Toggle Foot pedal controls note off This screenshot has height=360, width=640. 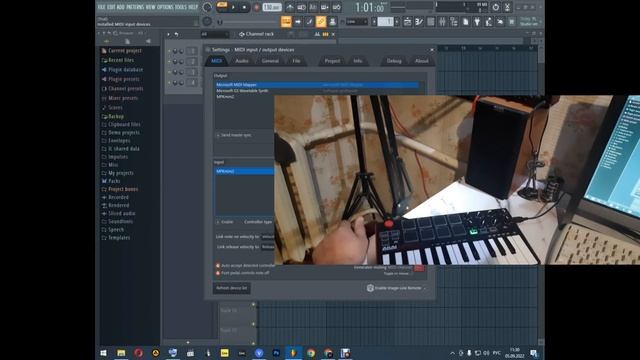[x=242, y=273]
